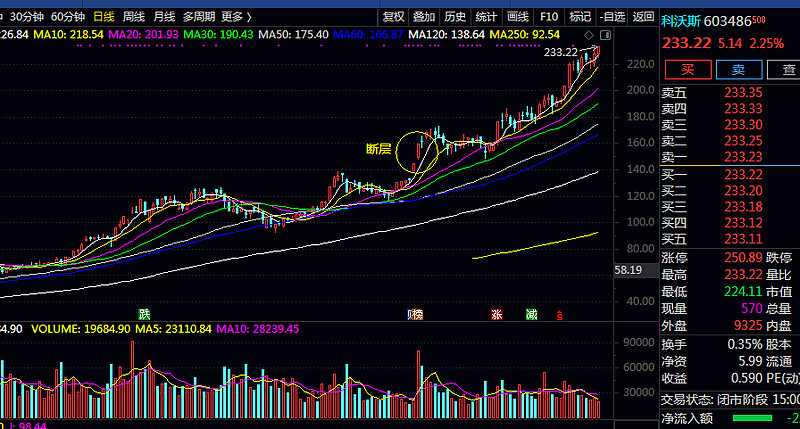Click the 卖四 price 233.33
This screenshot has width=800, height=429.
coord(743,109)
